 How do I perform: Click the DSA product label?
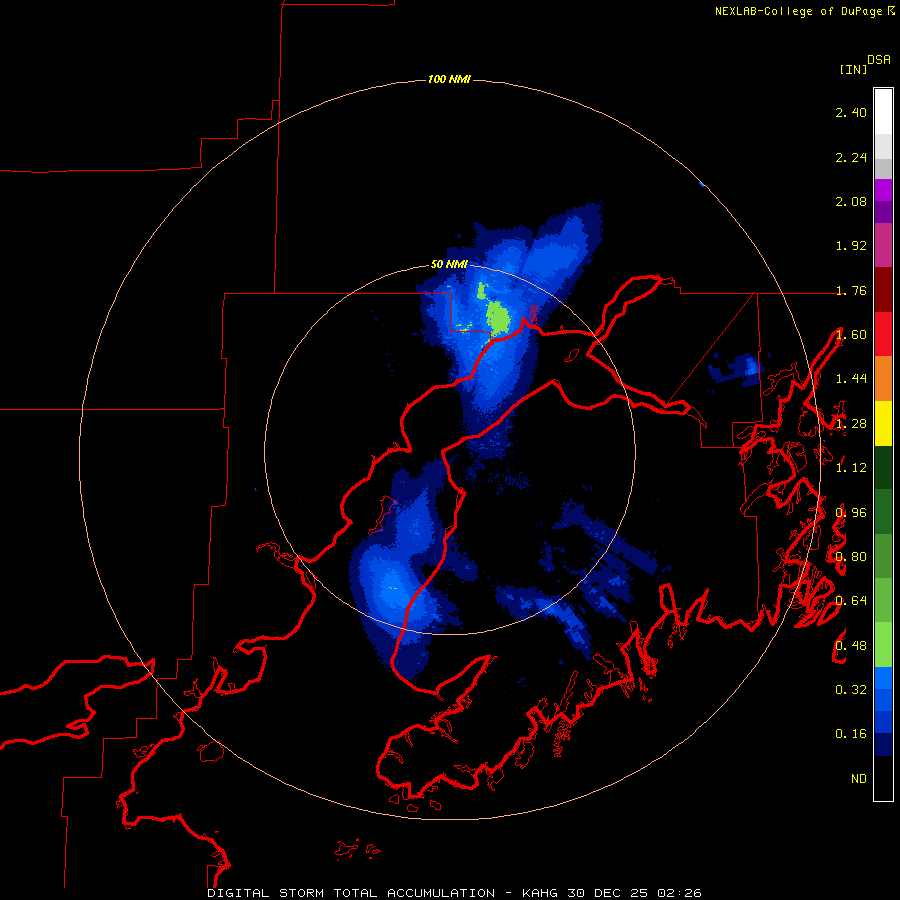point(879,60)
